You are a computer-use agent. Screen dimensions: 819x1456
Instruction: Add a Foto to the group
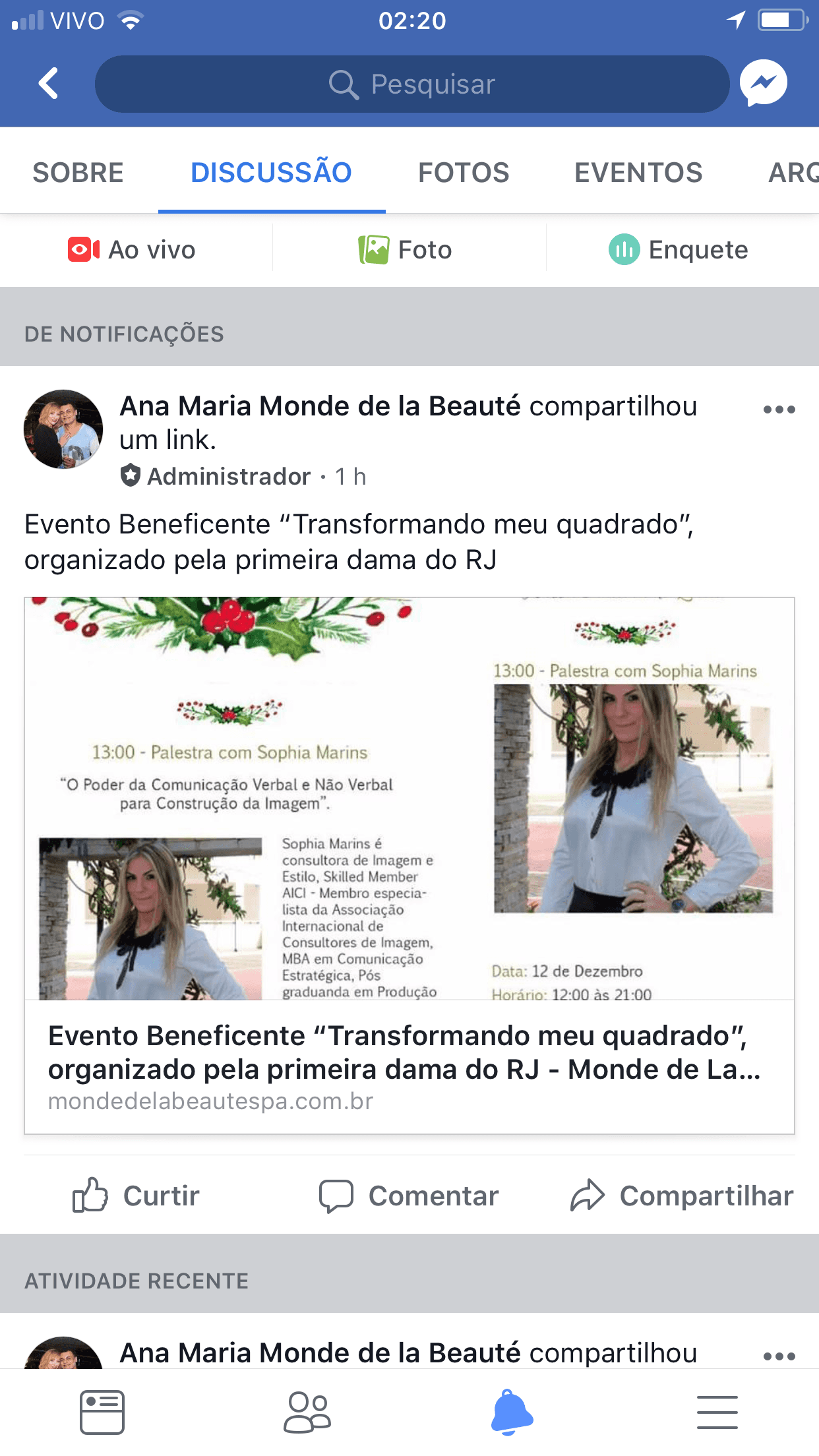405,250
